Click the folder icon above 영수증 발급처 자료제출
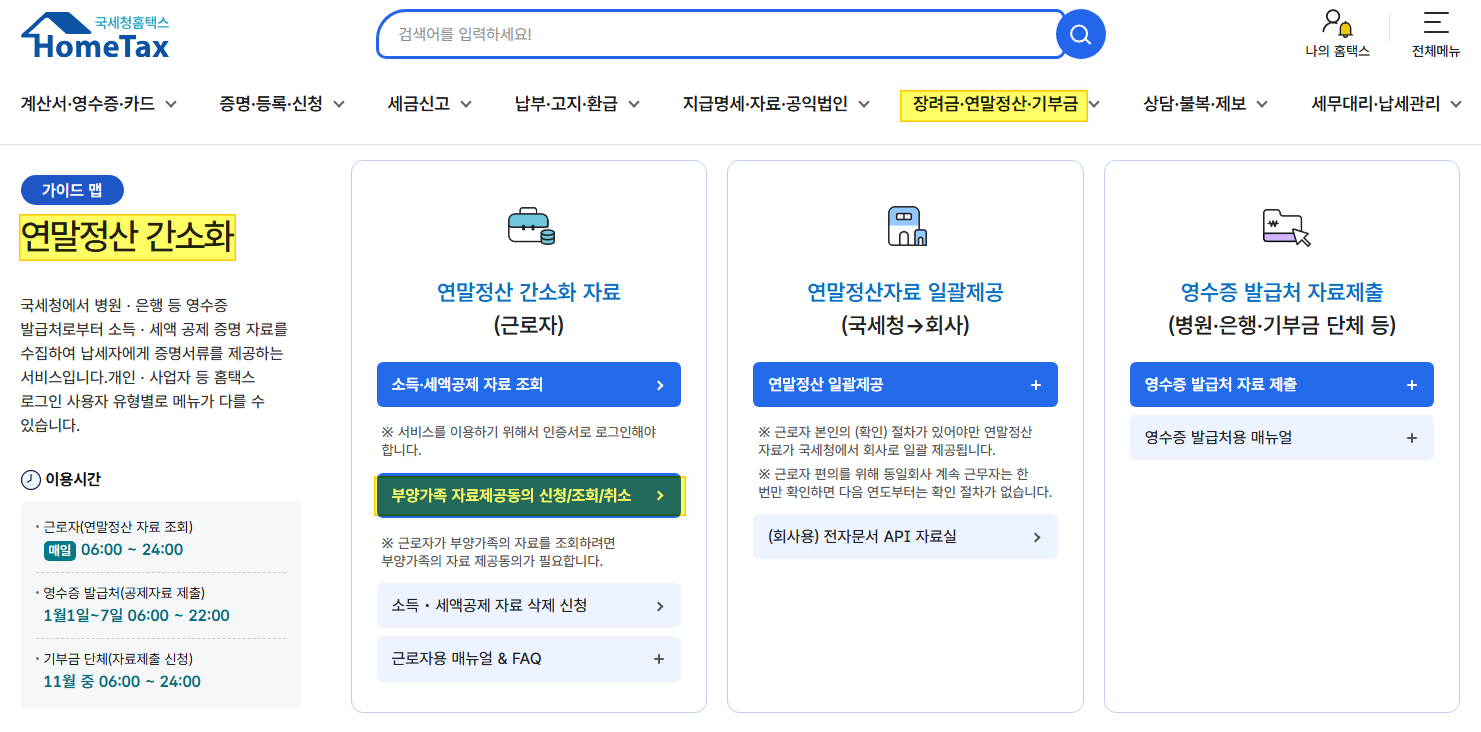Screen dimensions: 1481x732 [1285, 228]
